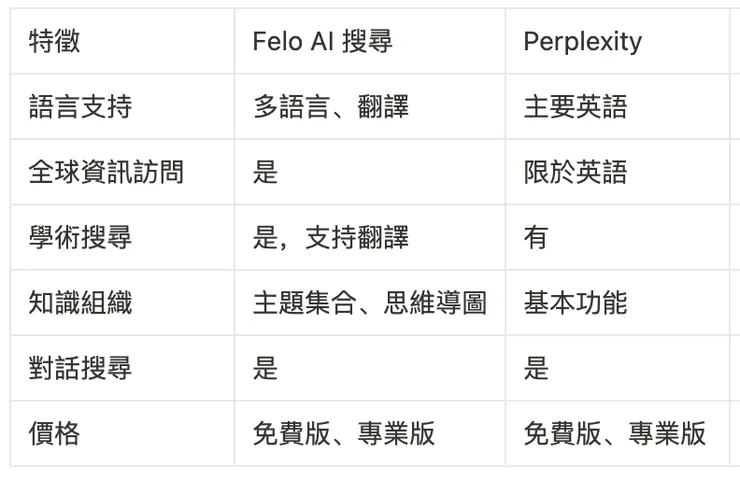Click the 特徵 header cell
Screen dimensions: 740x478
[x=55, y=42]
